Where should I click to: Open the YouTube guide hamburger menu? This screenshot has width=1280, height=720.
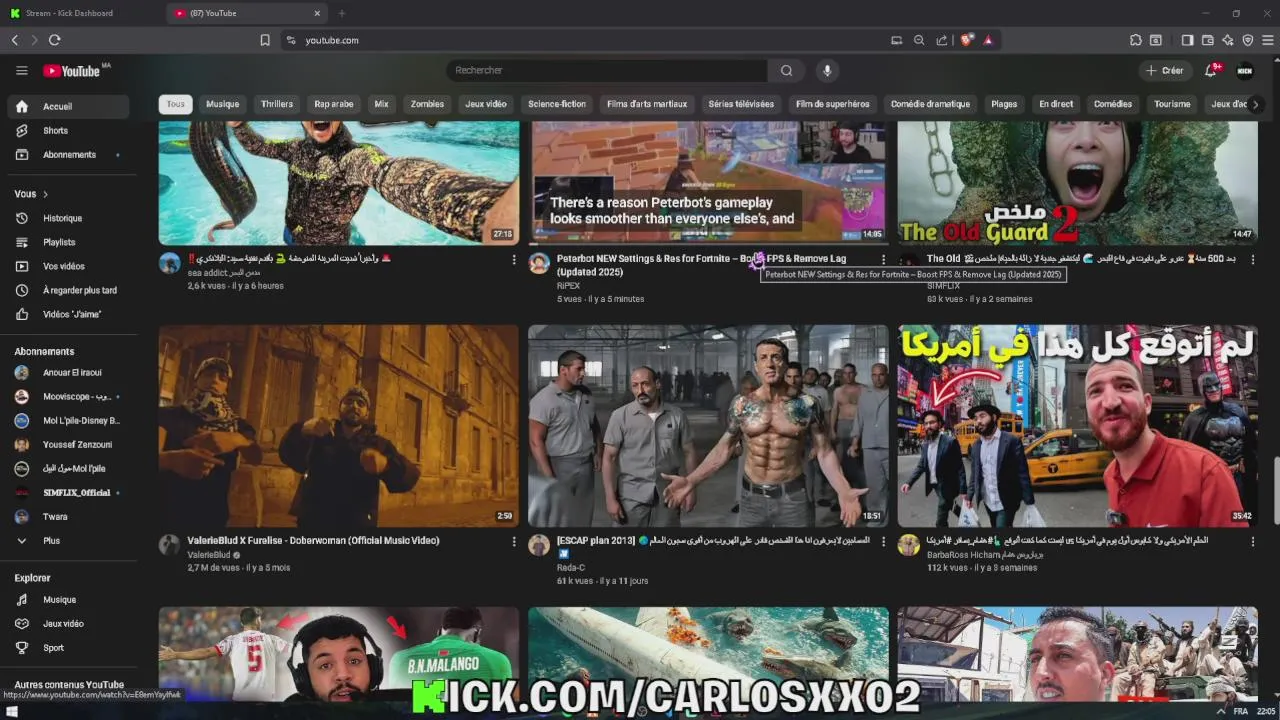[21, 70]
